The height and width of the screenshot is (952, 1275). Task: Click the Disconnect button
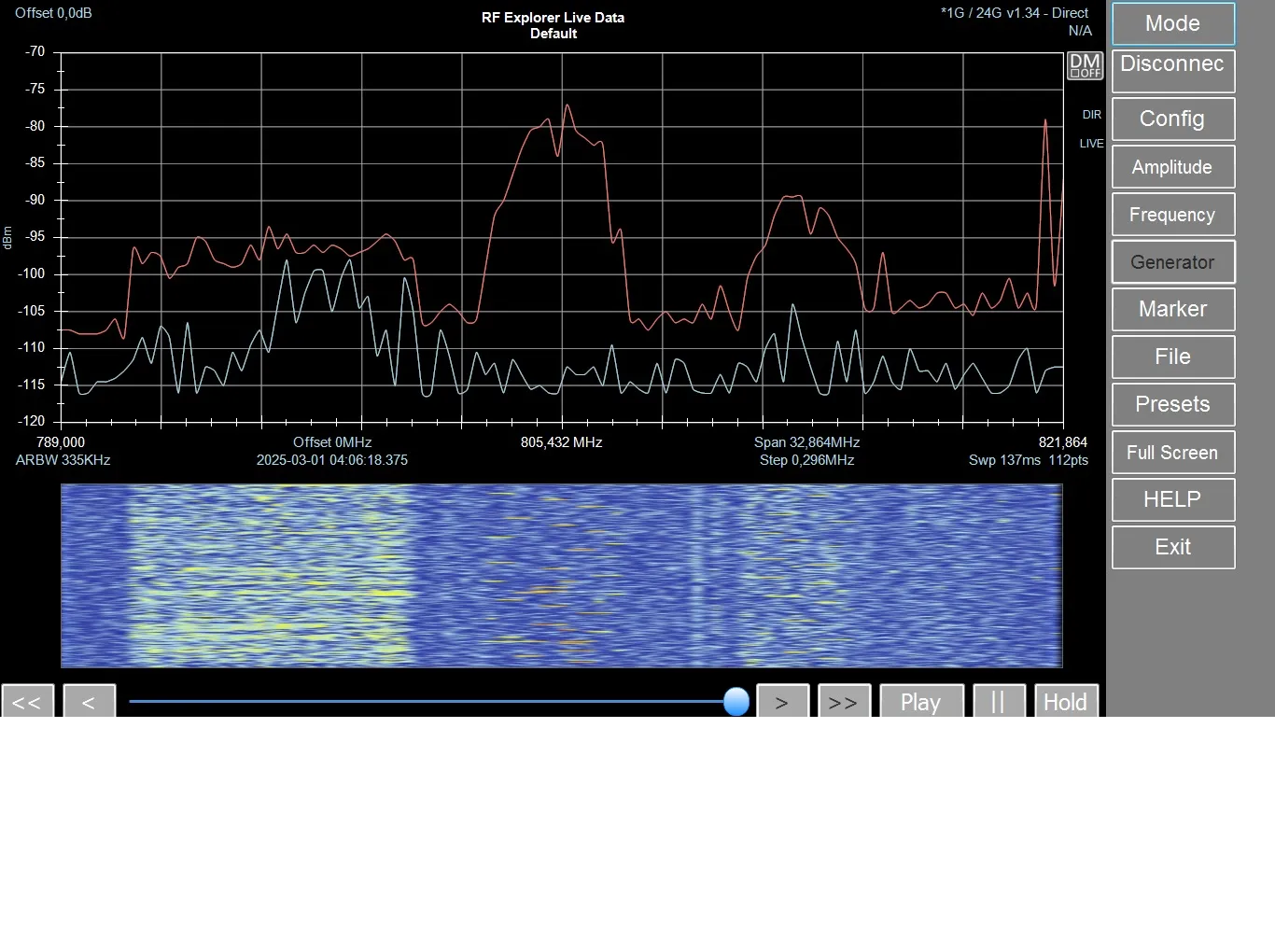click(1173, 71)
